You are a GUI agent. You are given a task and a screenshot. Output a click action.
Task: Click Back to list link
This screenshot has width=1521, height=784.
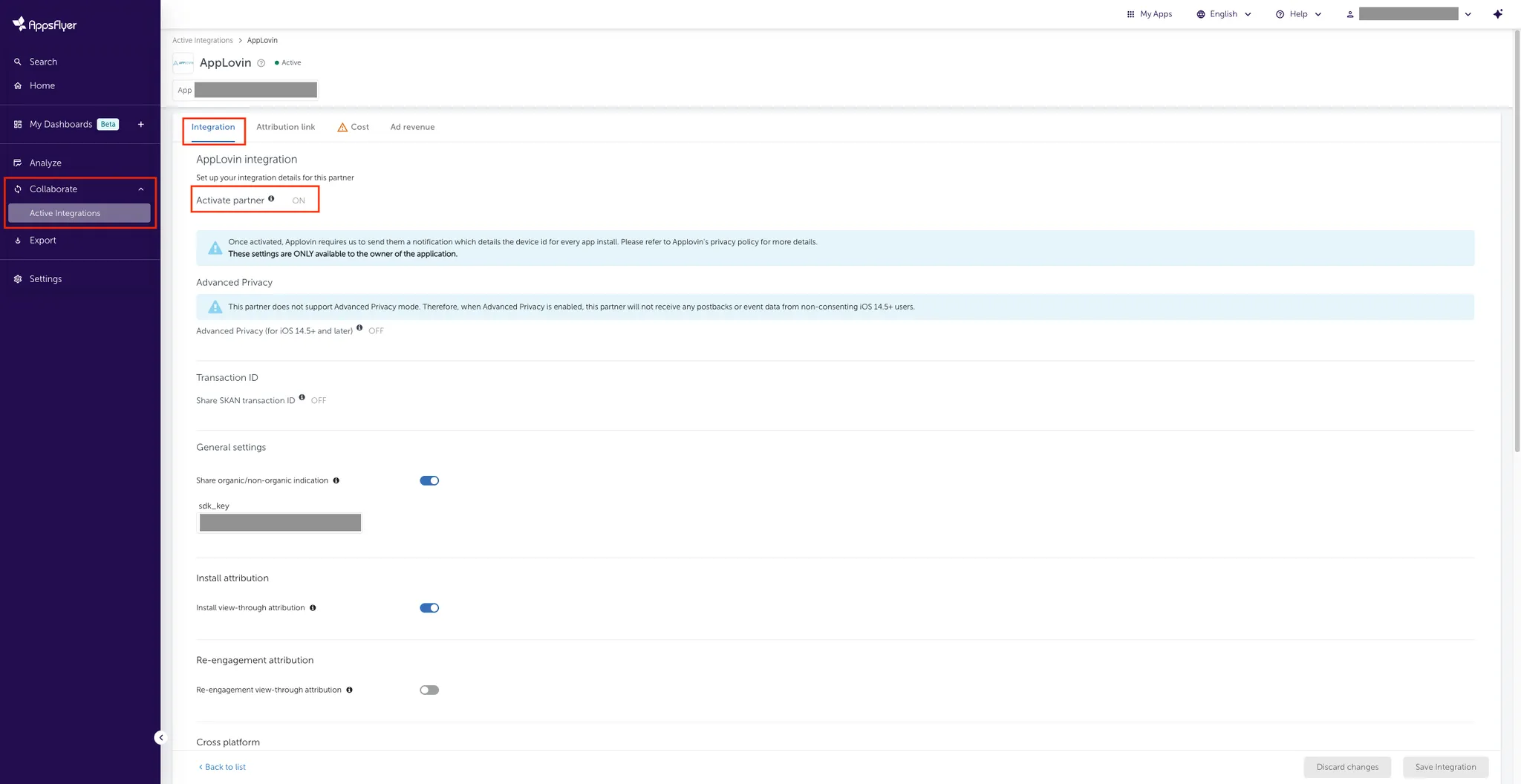222,767
